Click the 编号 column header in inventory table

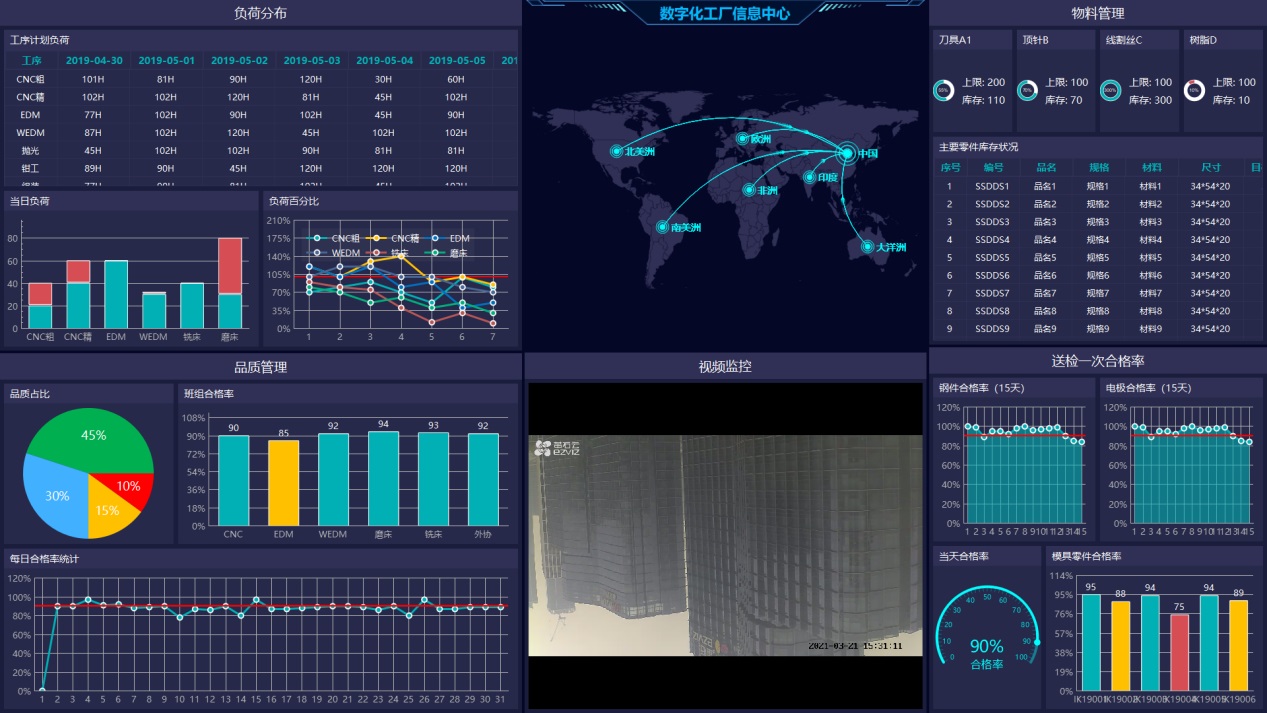tap(993, 167)
